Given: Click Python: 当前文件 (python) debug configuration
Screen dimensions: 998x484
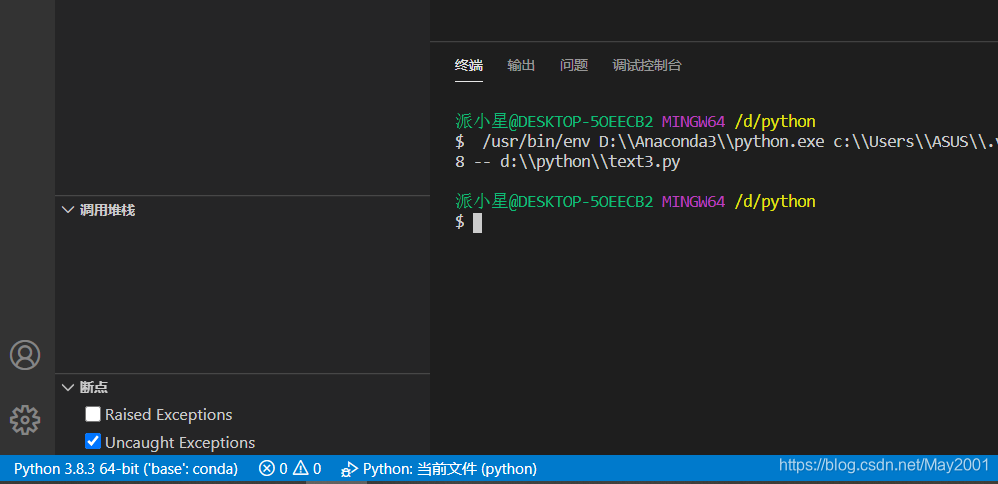Looking at the screenshot, I should click(450, 469).
